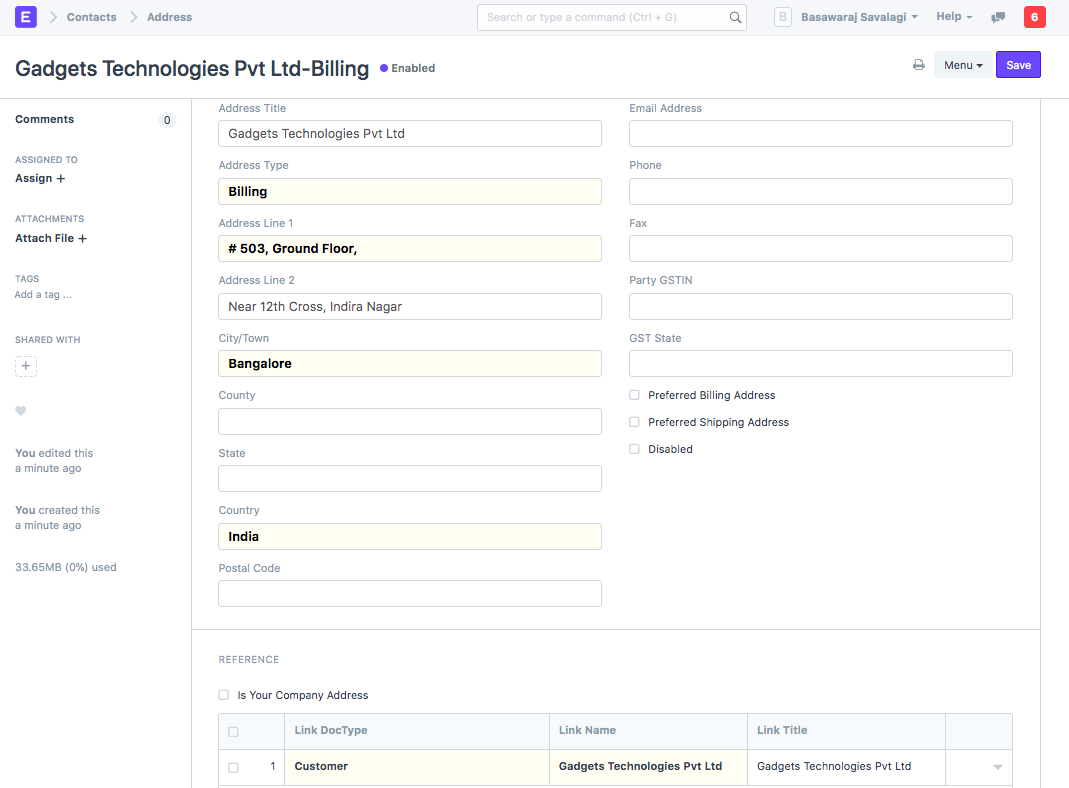Like this document with the heart icon
1069x788 pixels.
[x=21, y=411]
